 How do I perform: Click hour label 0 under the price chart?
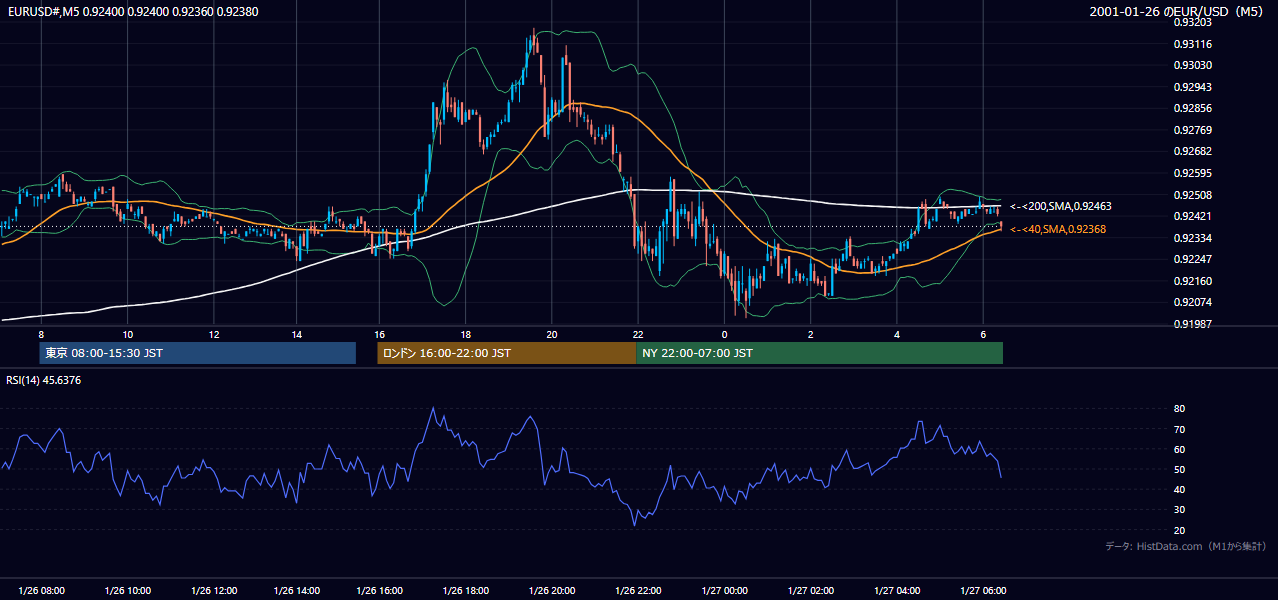(724, 333)
